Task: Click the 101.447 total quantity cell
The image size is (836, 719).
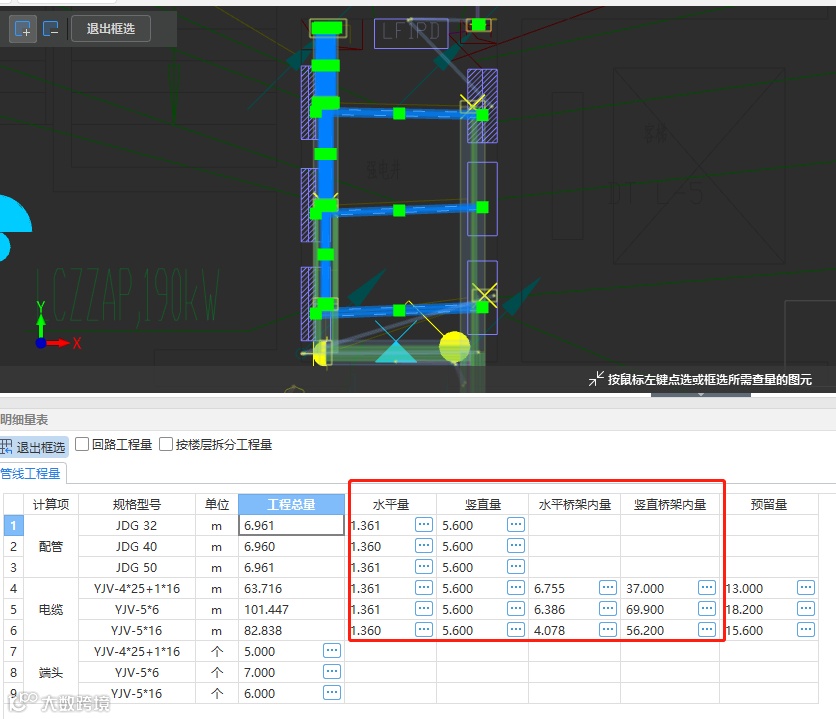Action: (291, 609)
